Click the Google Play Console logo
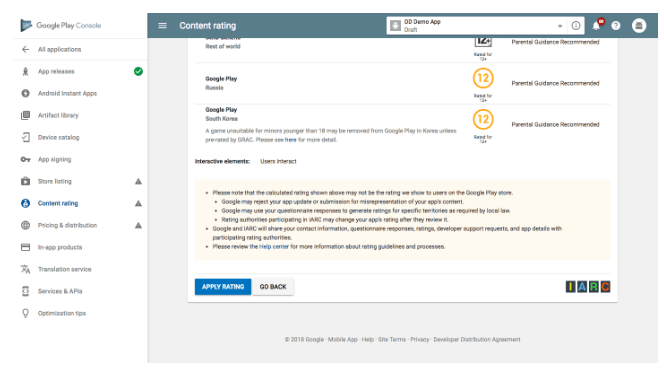 tap(61, 25)
